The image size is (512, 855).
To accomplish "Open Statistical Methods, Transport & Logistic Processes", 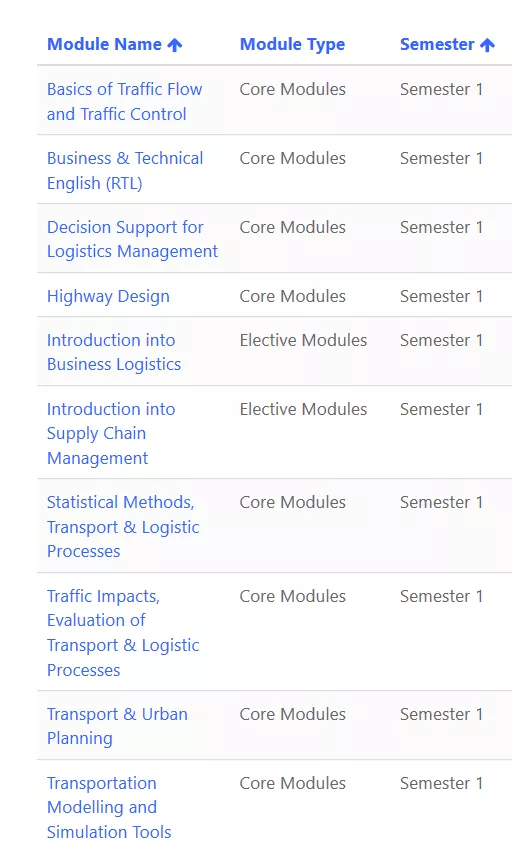I will [x=123, y=526].
